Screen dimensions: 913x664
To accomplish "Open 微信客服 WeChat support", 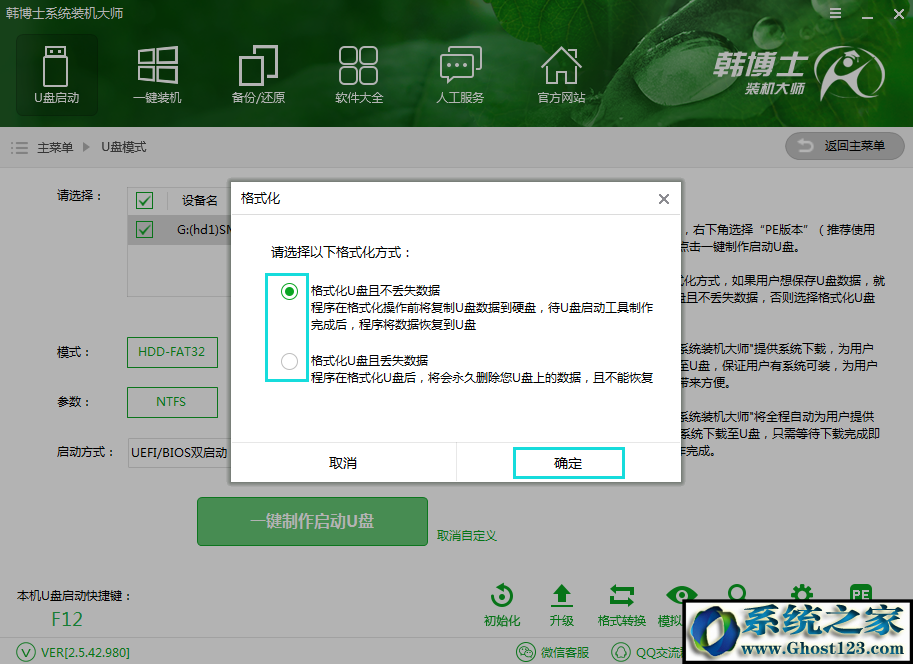I will (x=553, y=652).
